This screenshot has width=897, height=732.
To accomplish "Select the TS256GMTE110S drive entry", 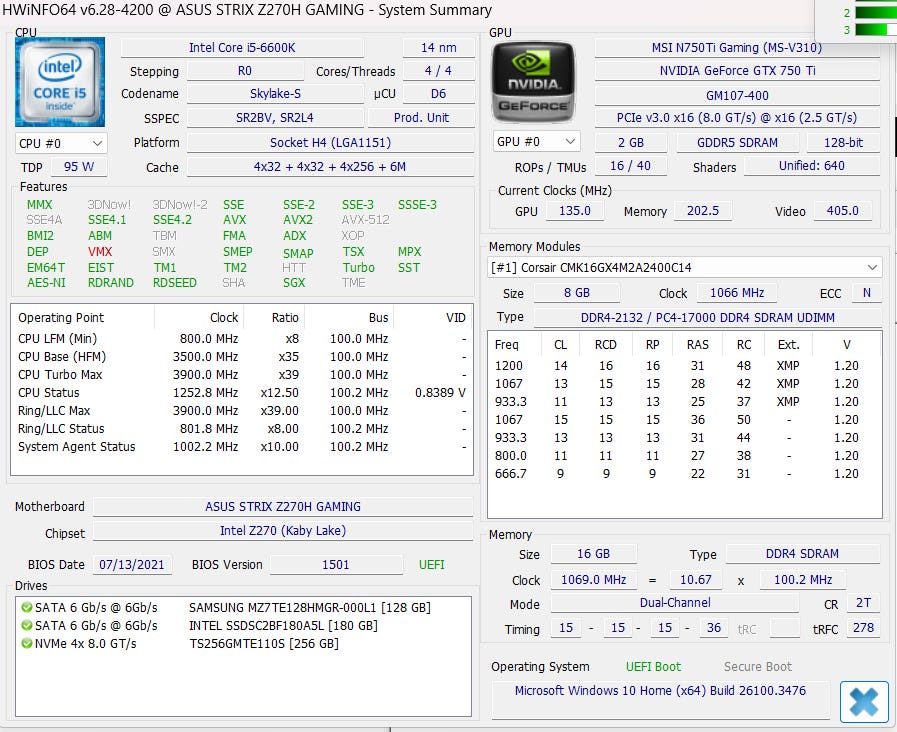I will [263, 643].
